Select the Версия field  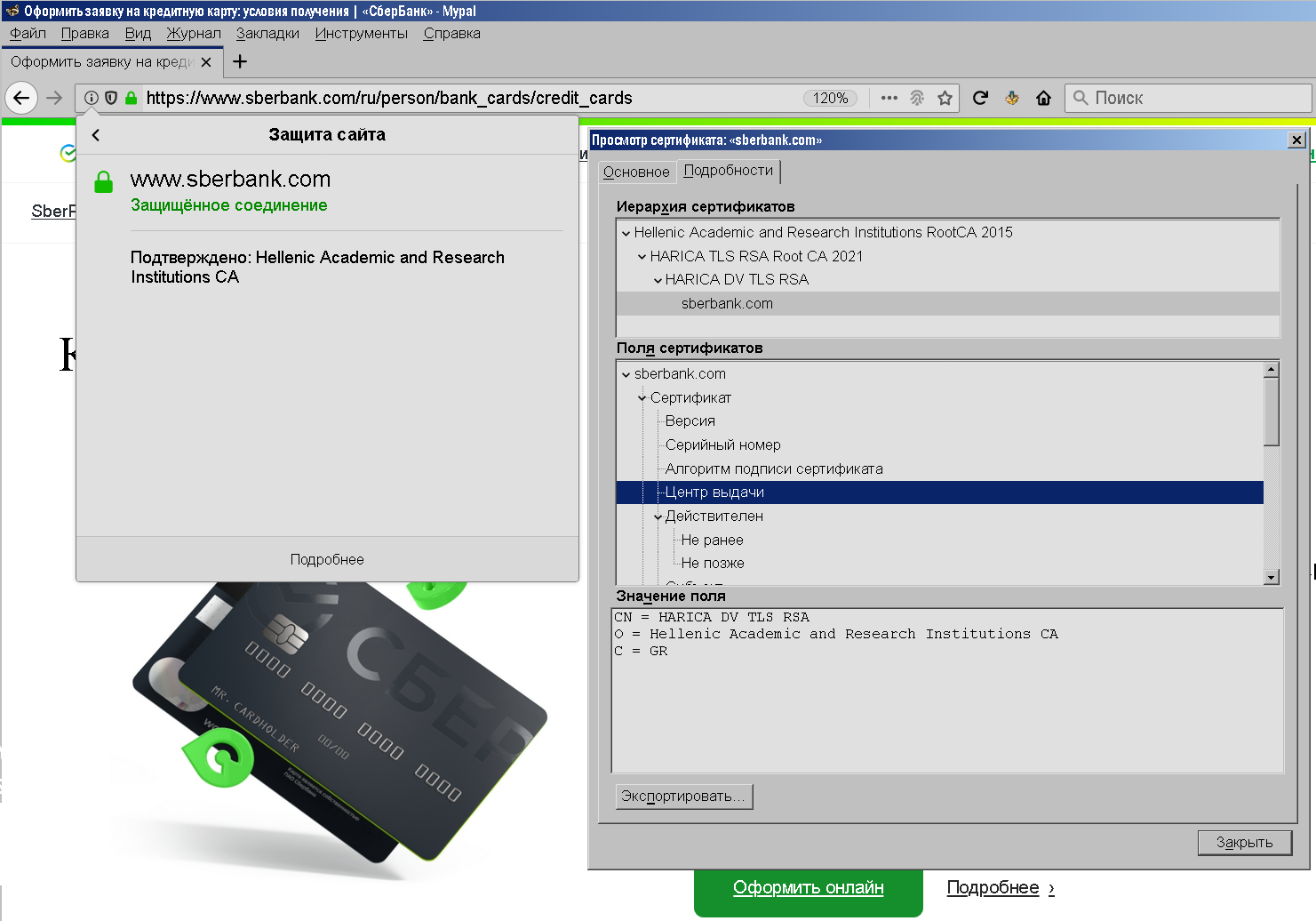click(690, 420)
